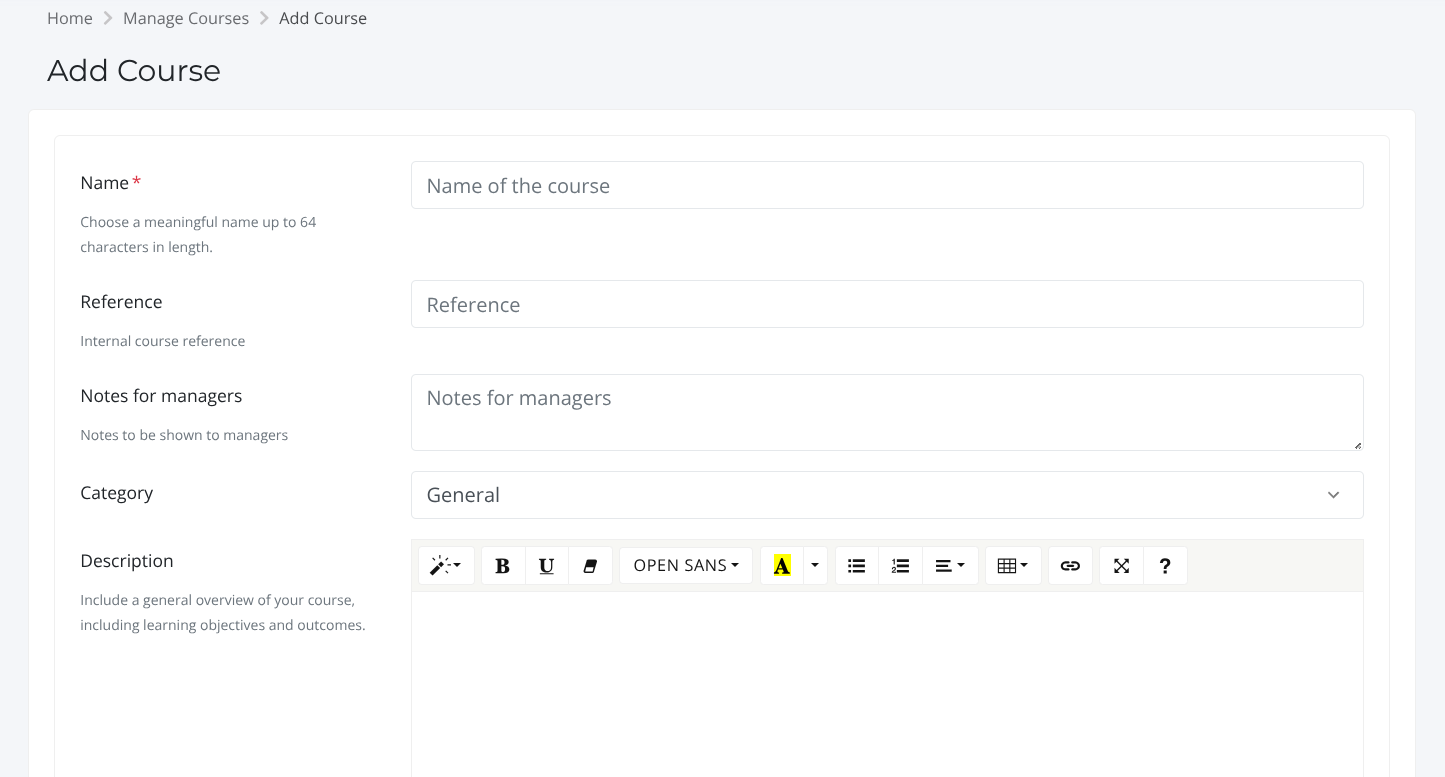The image size is (1445, 777).
Task: Navigate to Manage Courses breadcrumb link
Action: (x=186, y=18)
